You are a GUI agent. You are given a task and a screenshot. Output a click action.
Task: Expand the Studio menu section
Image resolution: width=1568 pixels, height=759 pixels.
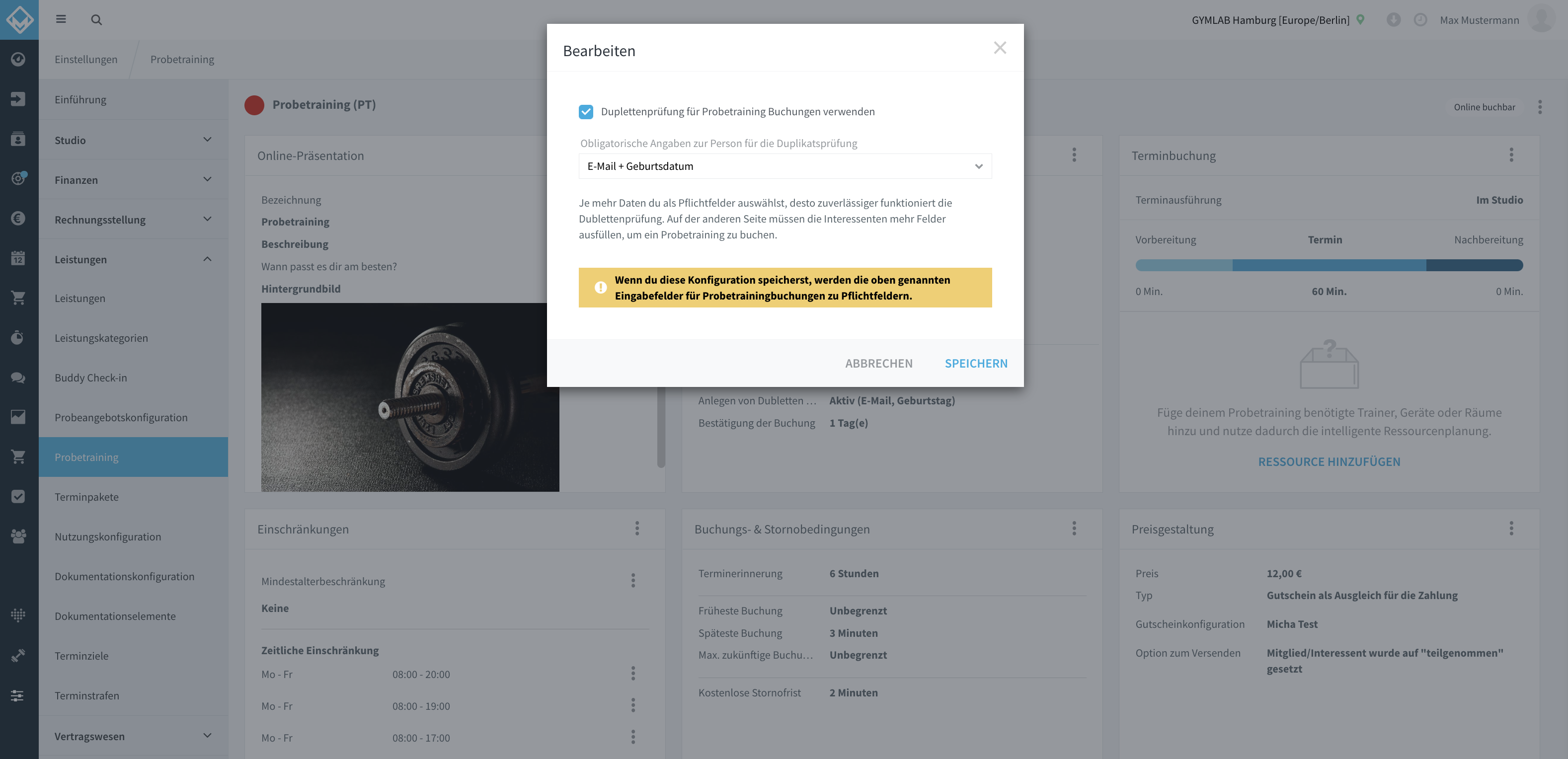[133, 140]
